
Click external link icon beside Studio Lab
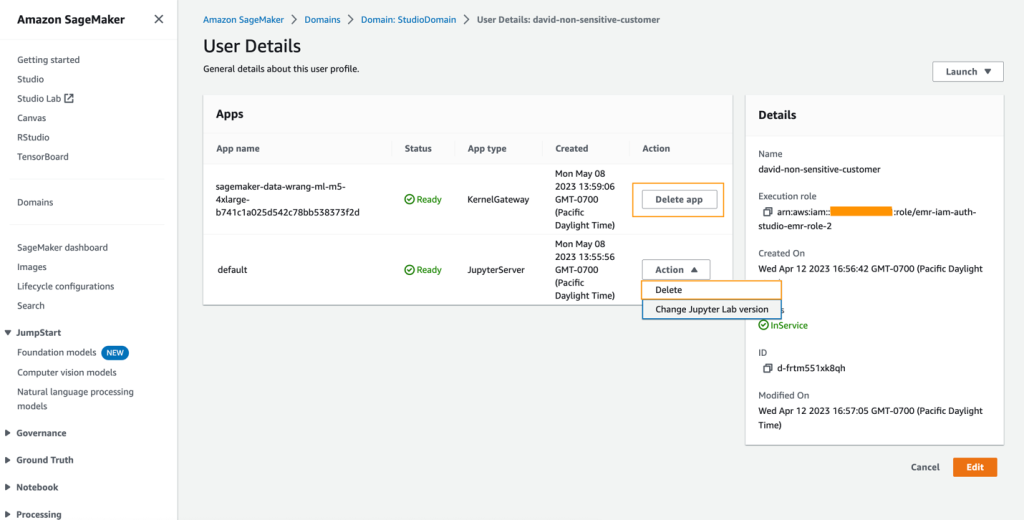click(x=69, y=99)
